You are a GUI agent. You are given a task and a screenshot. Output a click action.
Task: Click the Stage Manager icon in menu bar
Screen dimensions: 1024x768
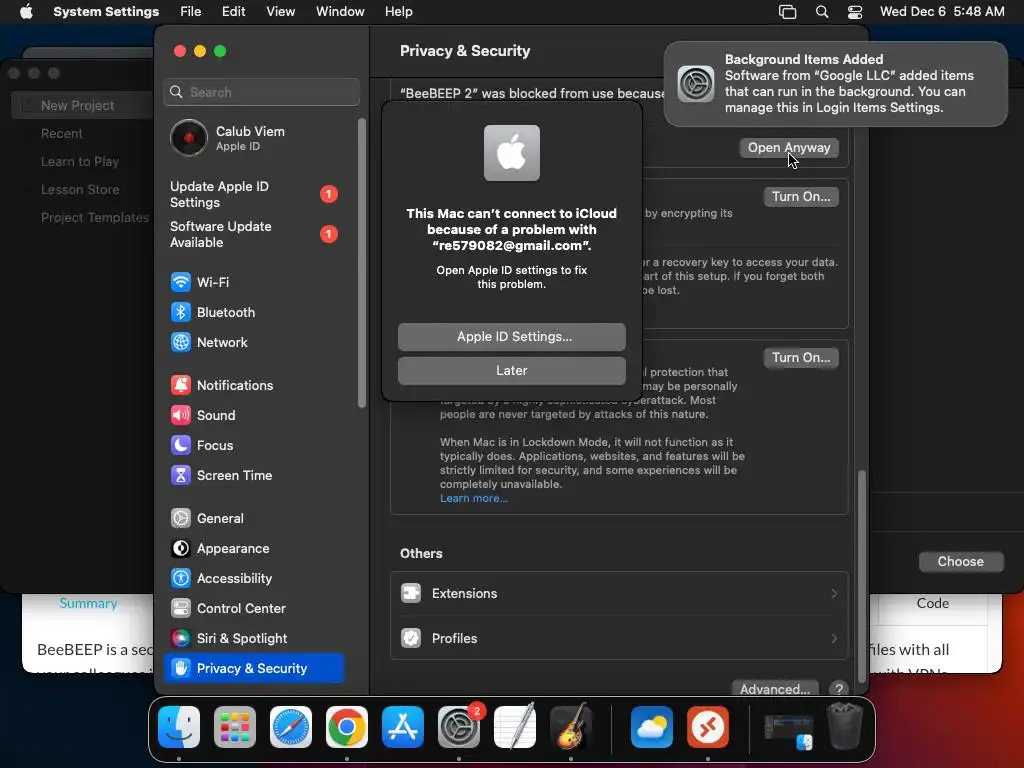point(788,12)
